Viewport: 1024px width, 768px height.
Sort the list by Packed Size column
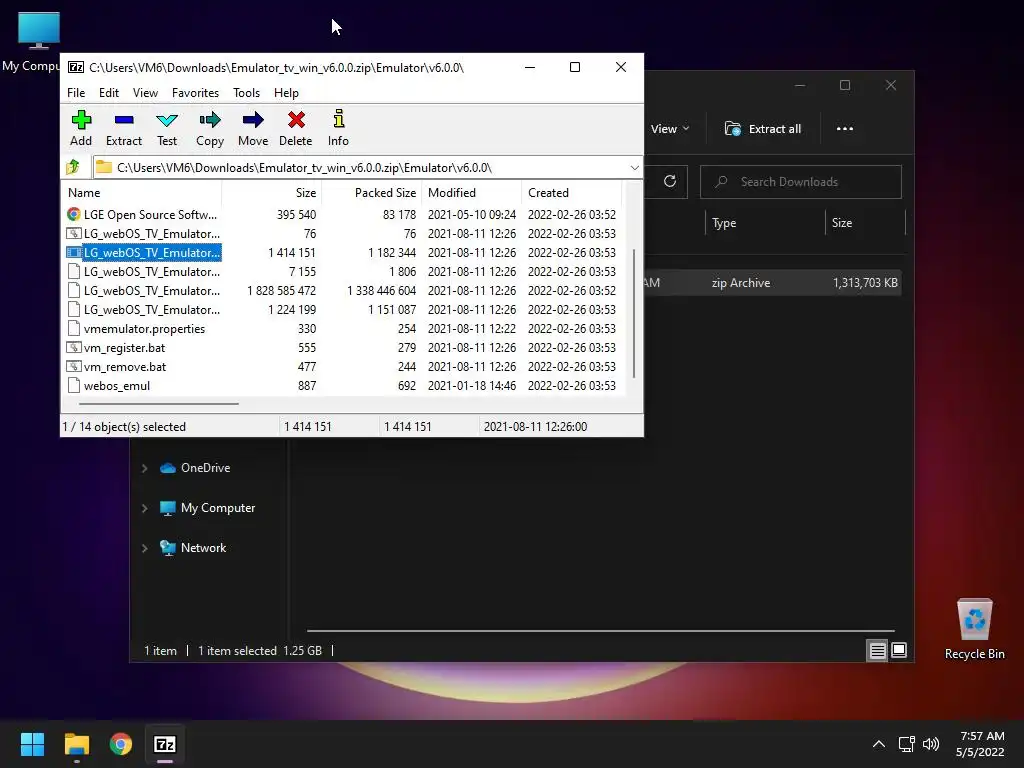(372, 193)
